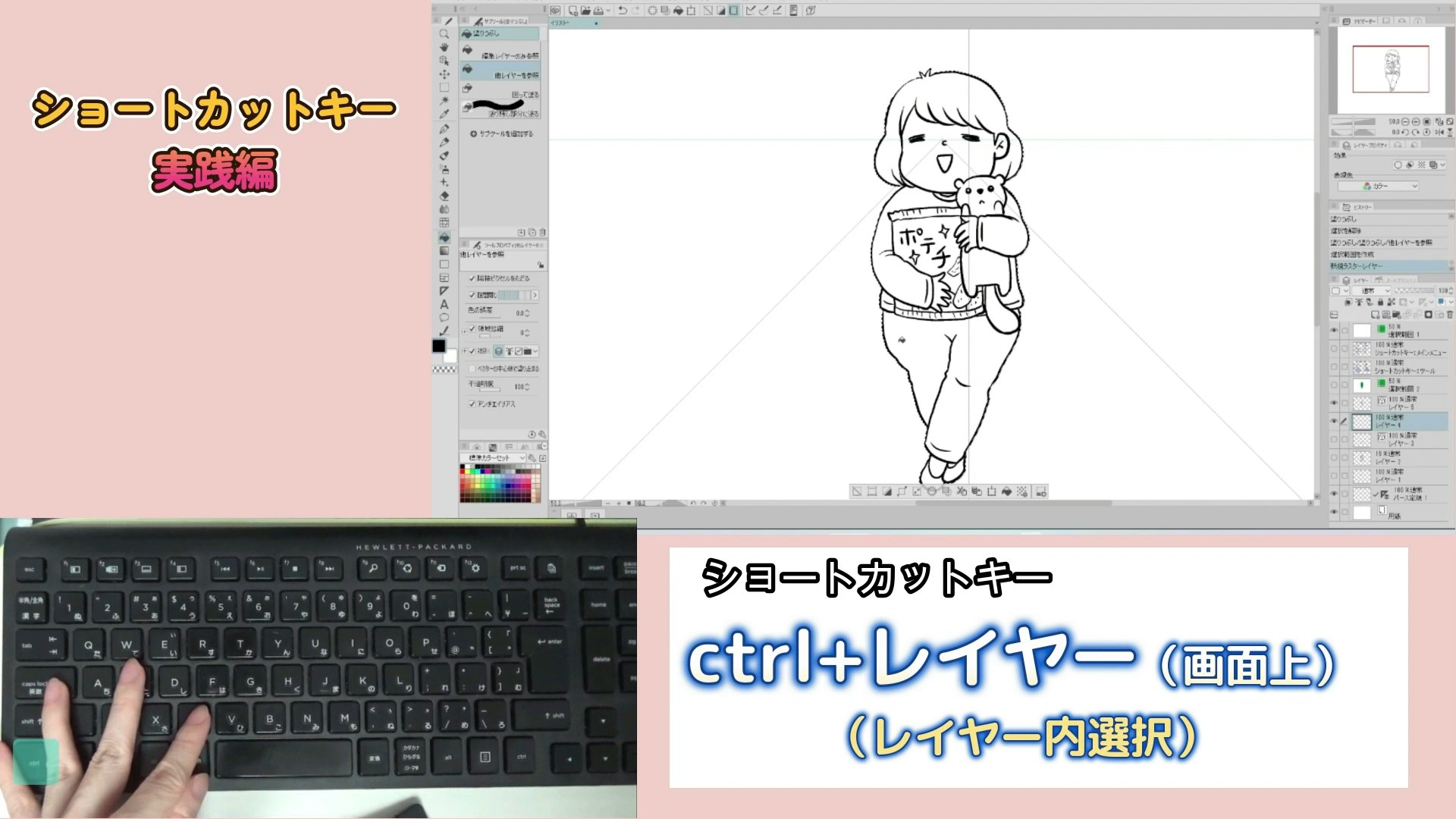
Task: Click the Undo arrow in command bar
Action: click(623, 11)
